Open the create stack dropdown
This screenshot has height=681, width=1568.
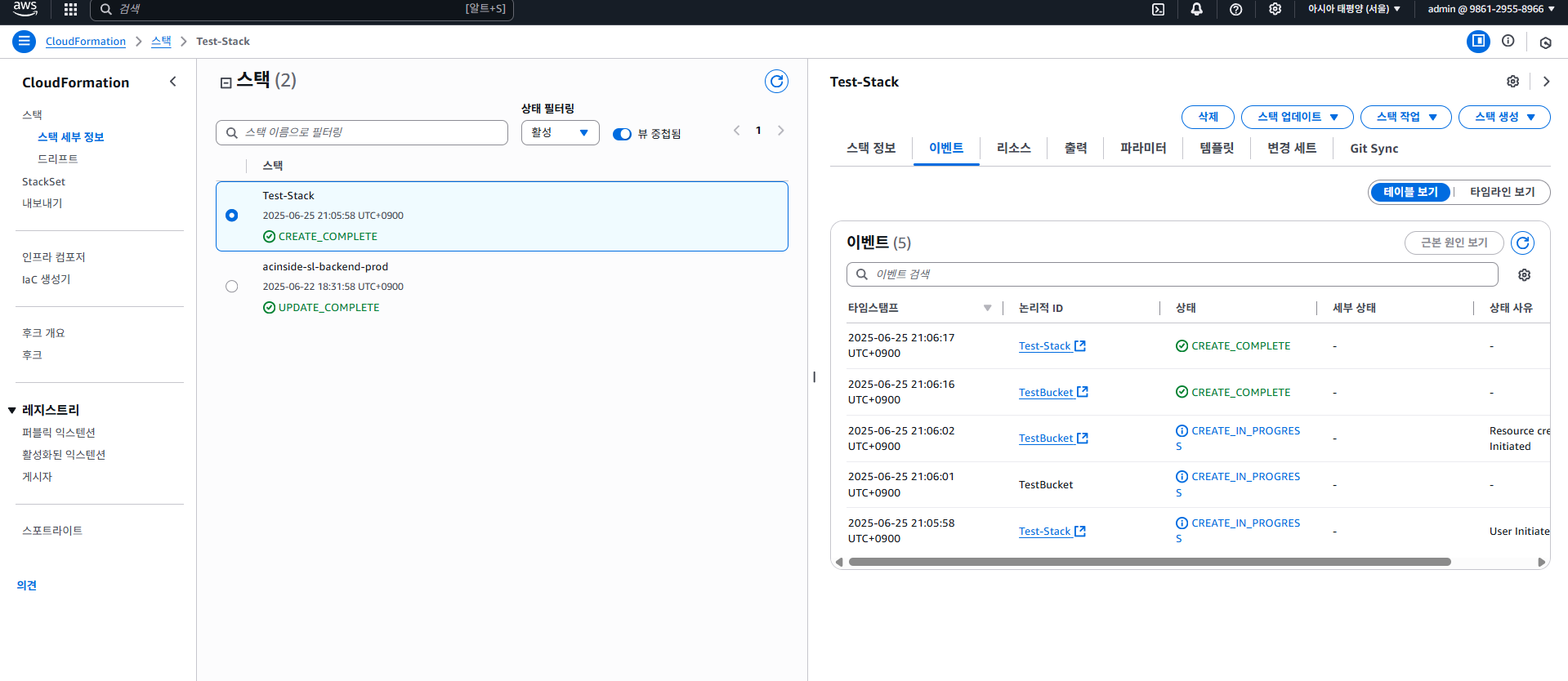click(x=1504, y=117)
